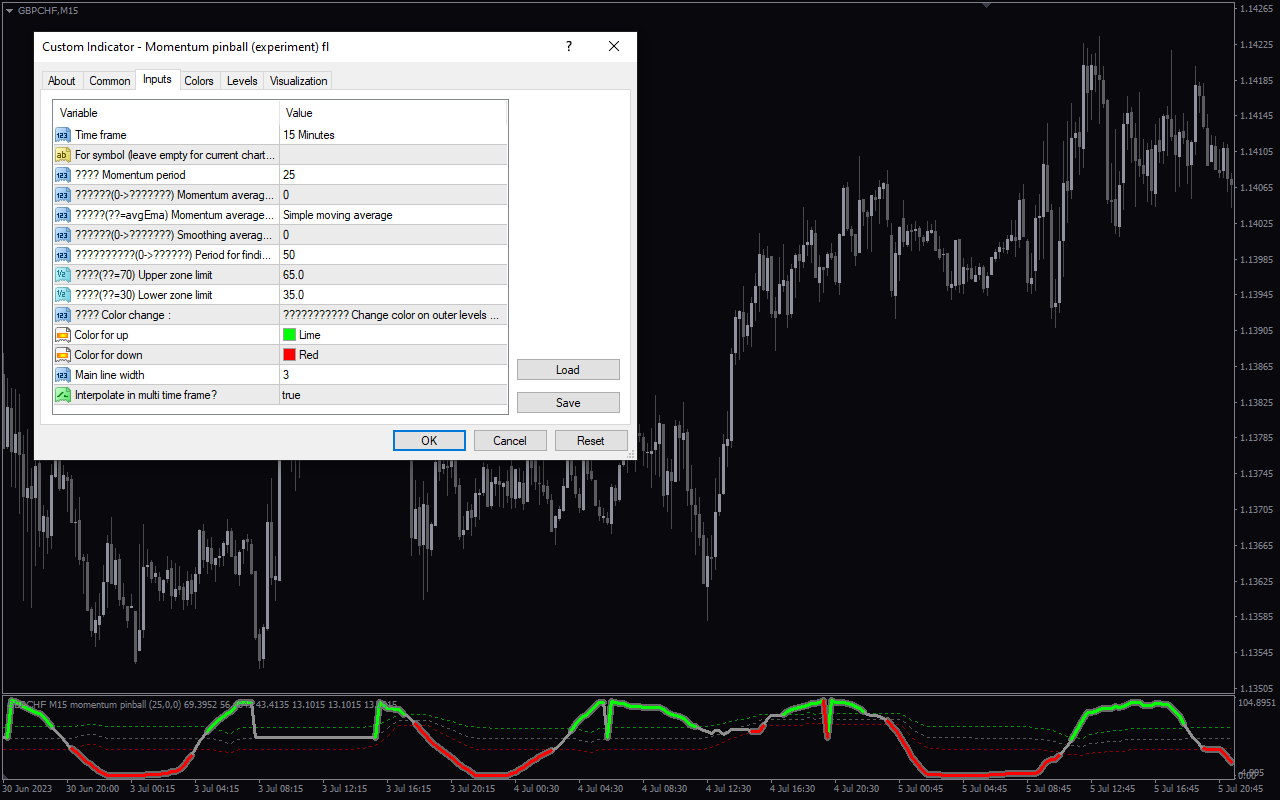Edit the Simple moving average value
1280x800 pixels.
[393, 215]
